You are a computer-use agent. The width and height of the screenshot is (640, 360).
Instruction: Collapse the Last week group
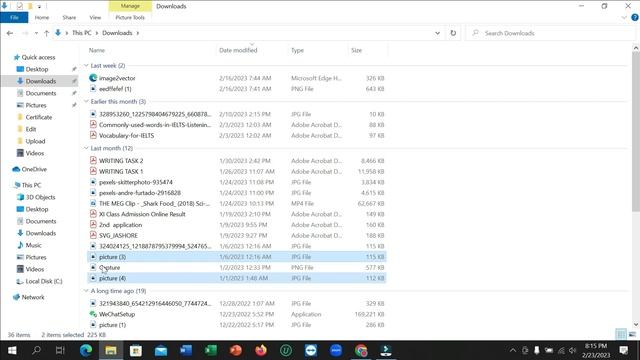pos(86,65)
